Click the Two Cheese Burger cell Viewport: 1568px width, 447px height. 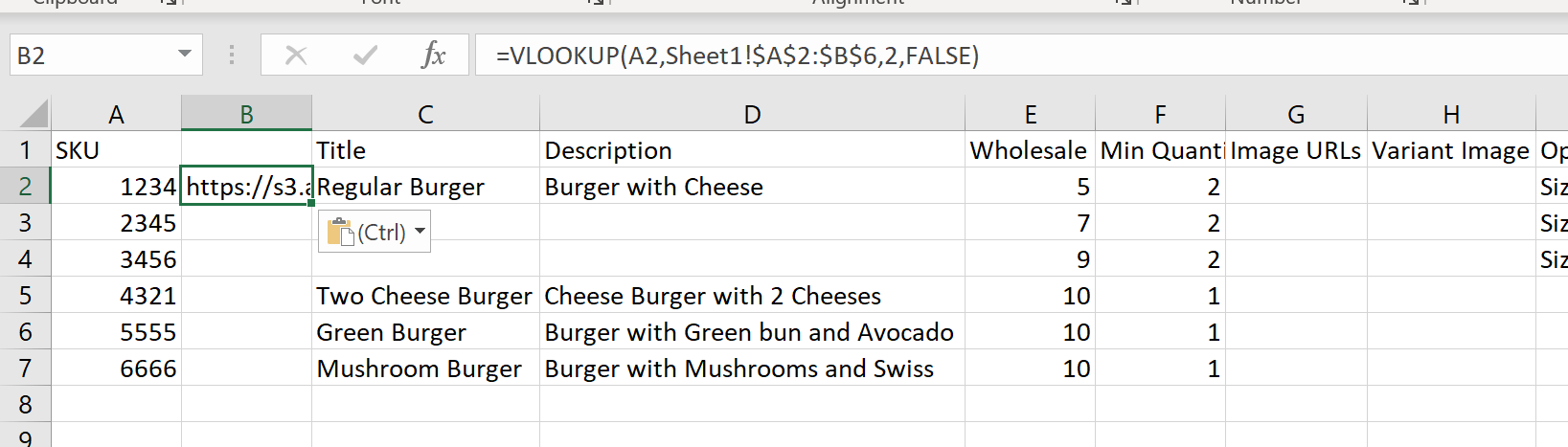coord(424,296)
